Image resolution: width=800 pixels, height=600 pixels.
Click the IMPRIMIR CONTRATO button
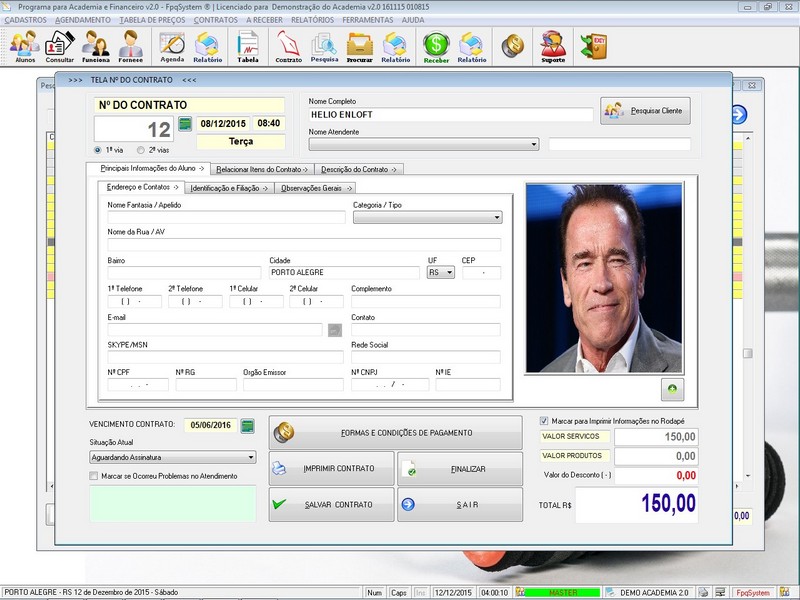[x=332, y=468]
